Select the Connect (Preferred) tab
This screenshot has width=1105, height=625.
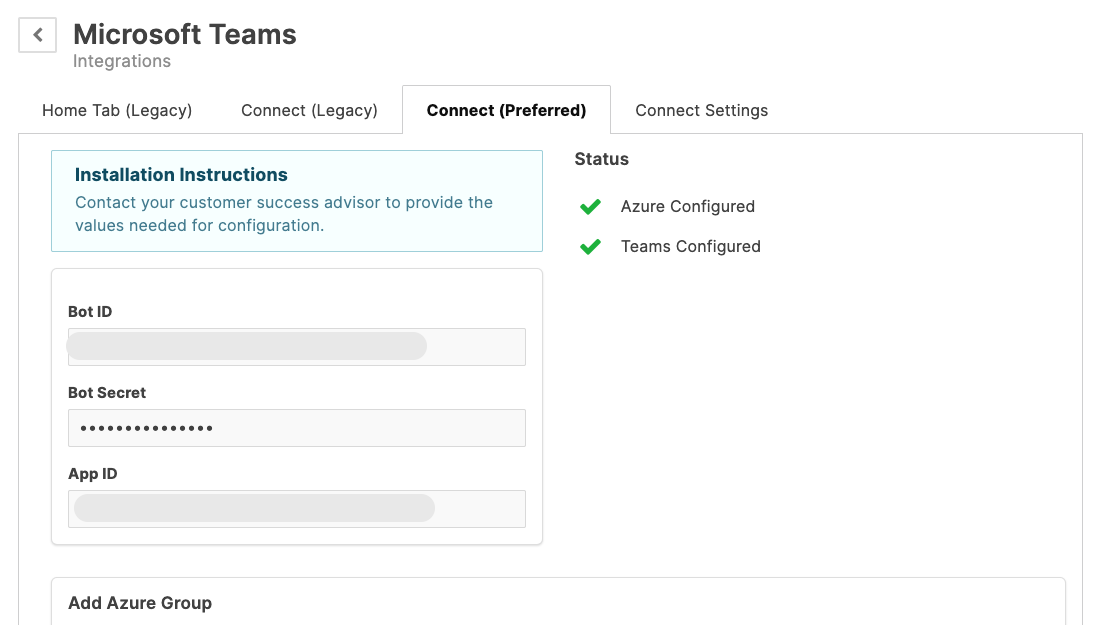coord(506,110)
